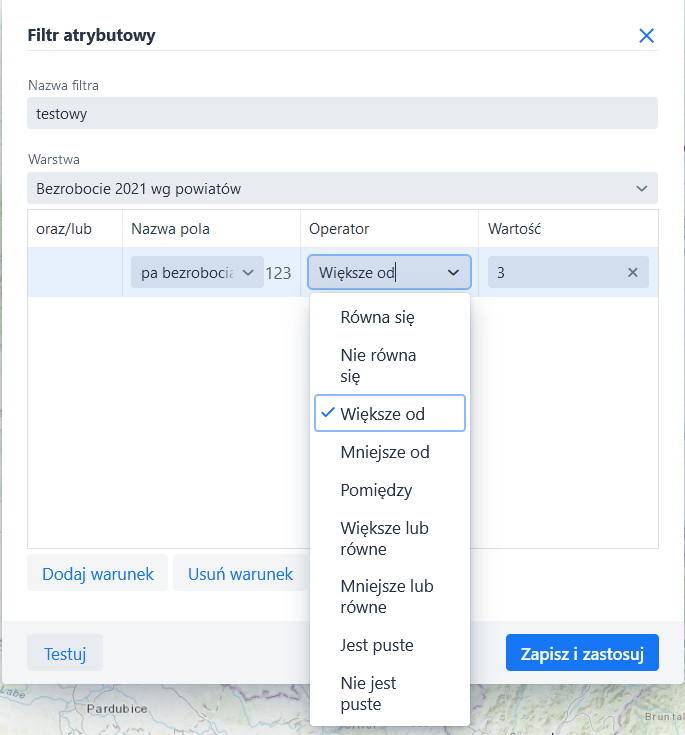Image resolution: width=685 pixels, height=735 pixels.
Task: Close the Filtr atrybutowy dialog
Action: click(646, 36)
